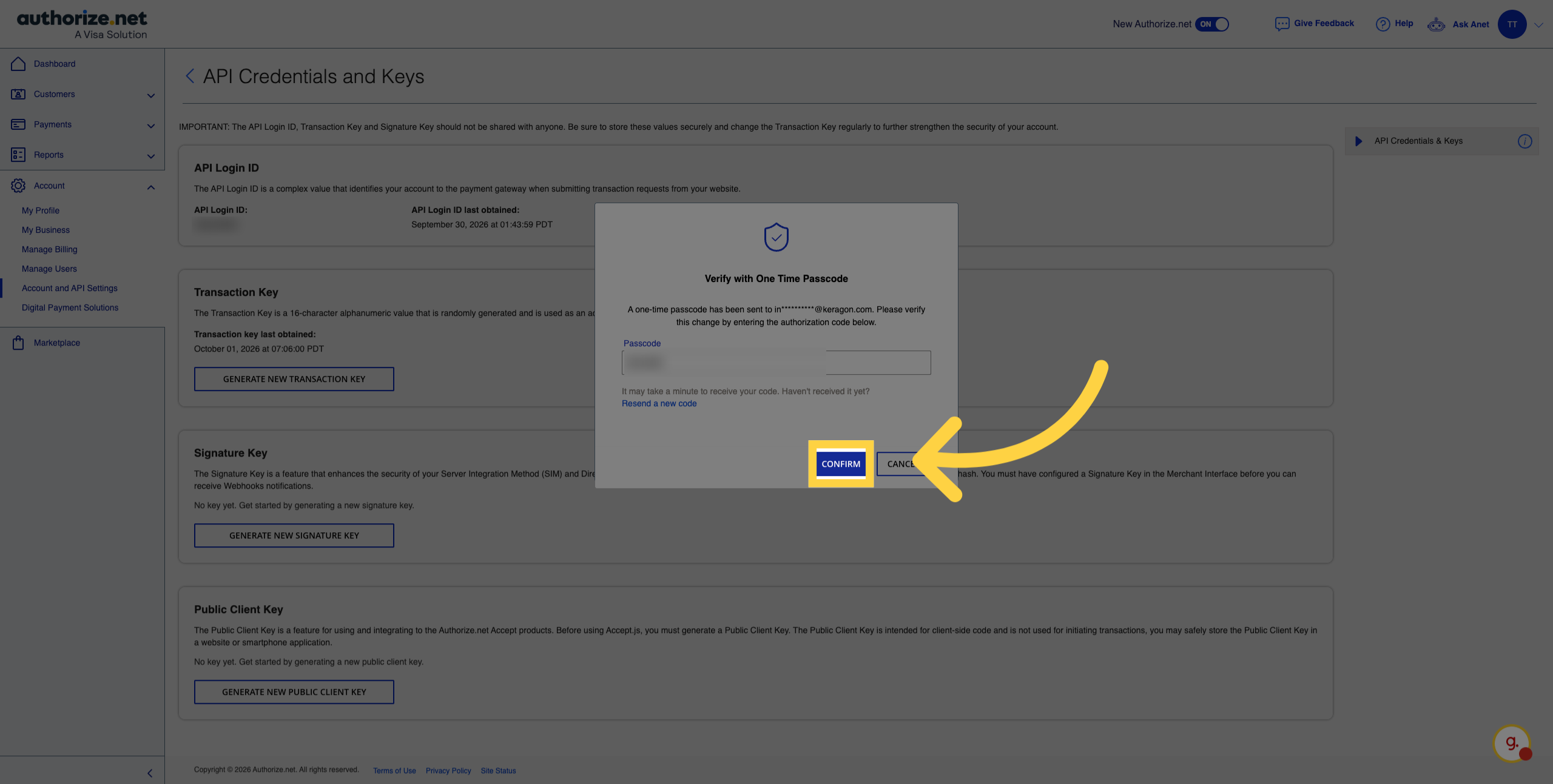Expand the Payments menu chevron
1553x784 pixels.
click(x=151, y=126)
